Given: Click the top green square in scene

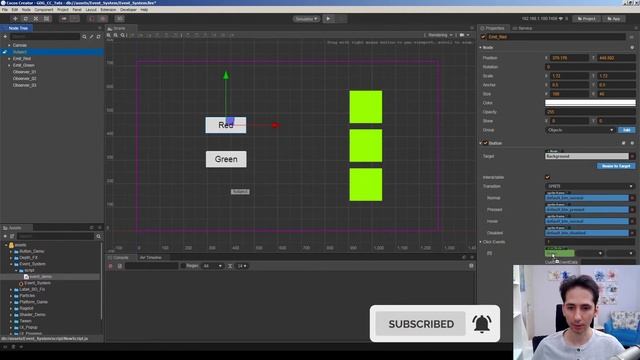Looking at the screenshot, I should coord(366,107).
